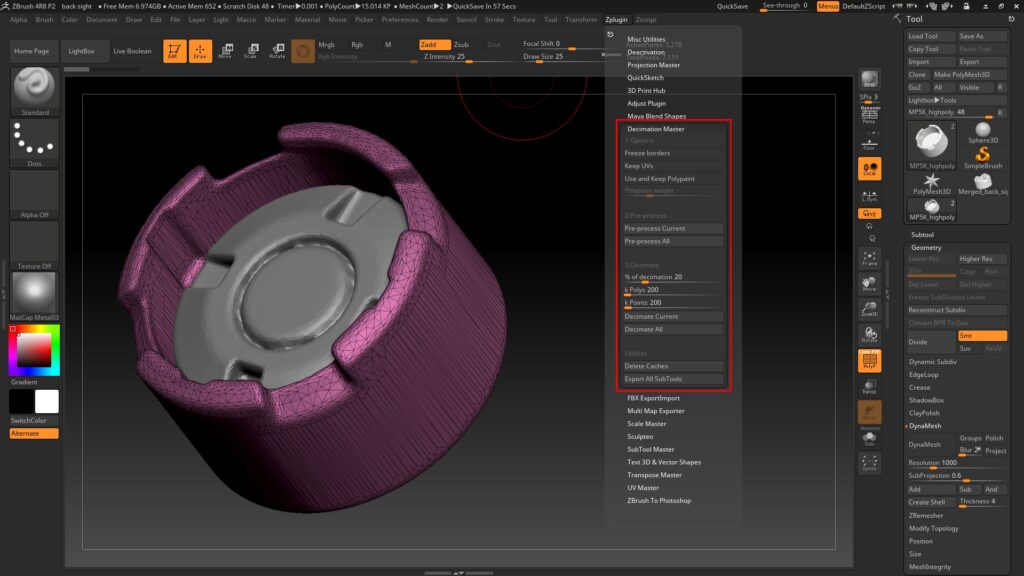Select the Scale transform icon on top shelf
1024x576 pixels.
(251, 50)
